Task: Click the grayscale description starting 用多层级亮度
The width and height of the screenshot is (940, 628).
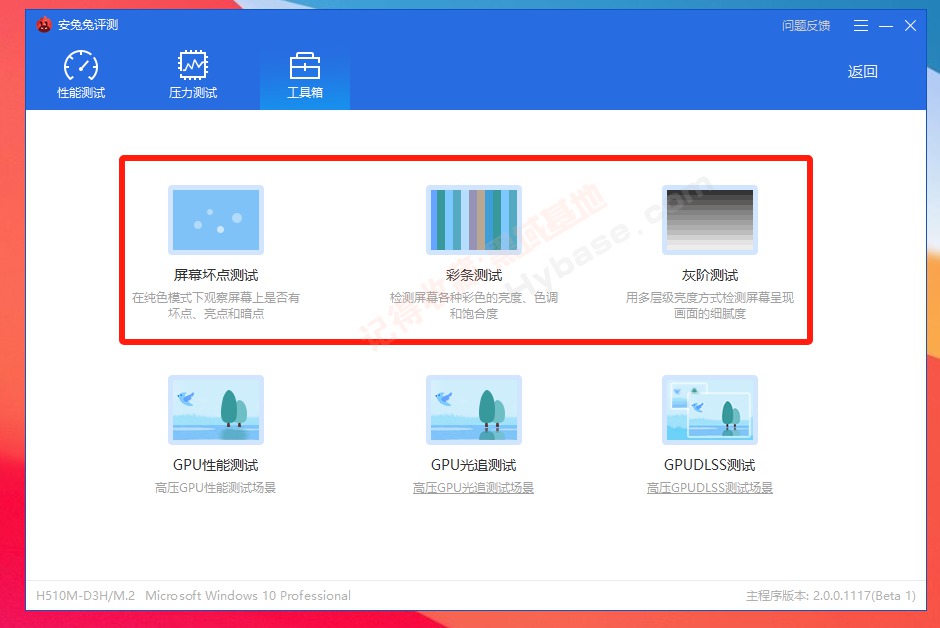Action: coord(710,305)
